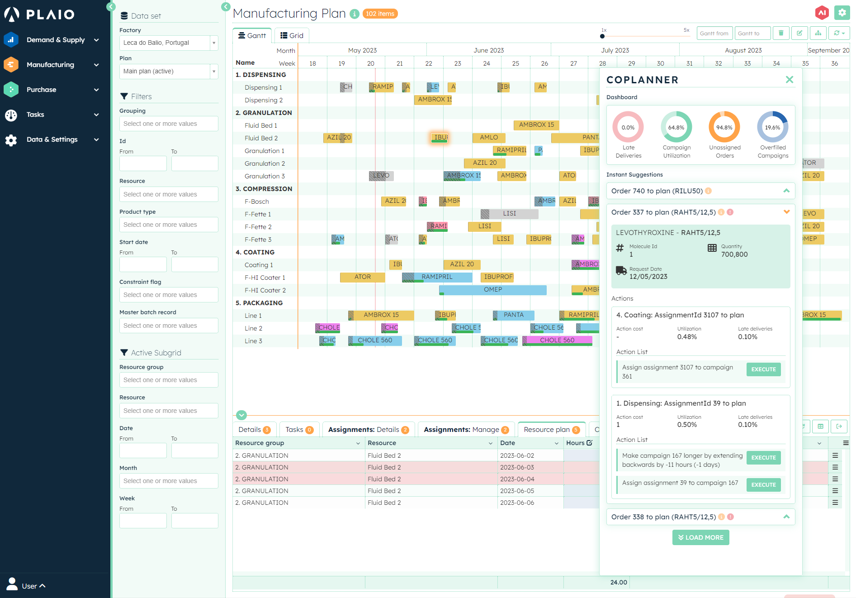Screen dimensions: 856x598
Task: Expand the Demand & Supply menu
Action: pyautogui.click(x=96, y=40)
